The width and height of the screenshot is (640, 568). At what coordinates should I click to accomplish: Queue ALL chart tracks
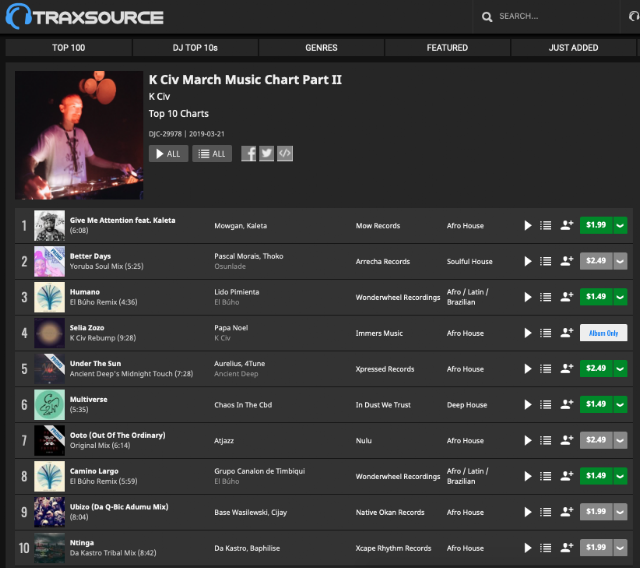tap(212, 154)
